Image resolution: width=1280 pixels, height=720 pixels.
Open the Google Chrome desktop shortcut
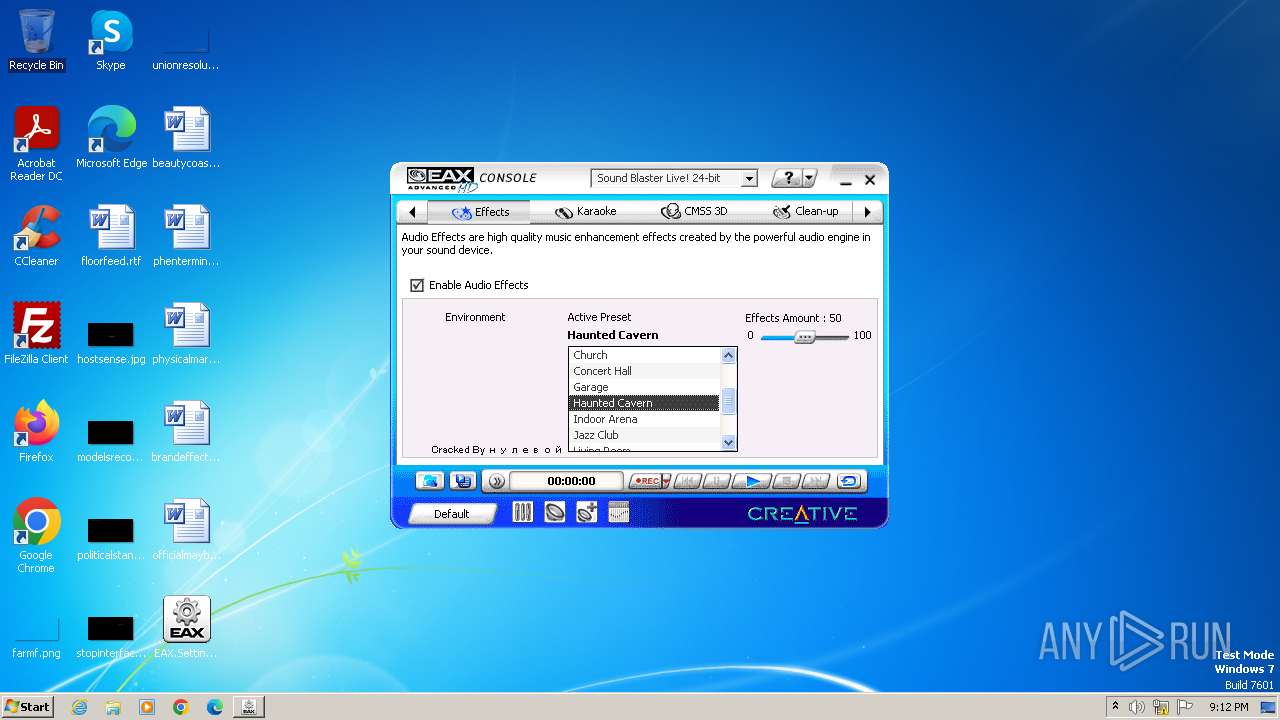pos(36,537)
